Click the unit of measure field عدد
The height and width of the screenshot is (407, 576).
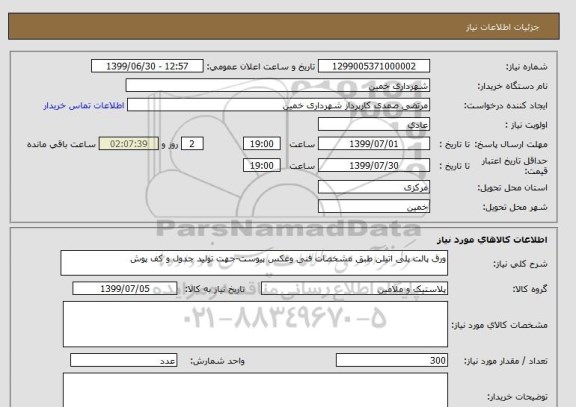[x=123, y=360]
